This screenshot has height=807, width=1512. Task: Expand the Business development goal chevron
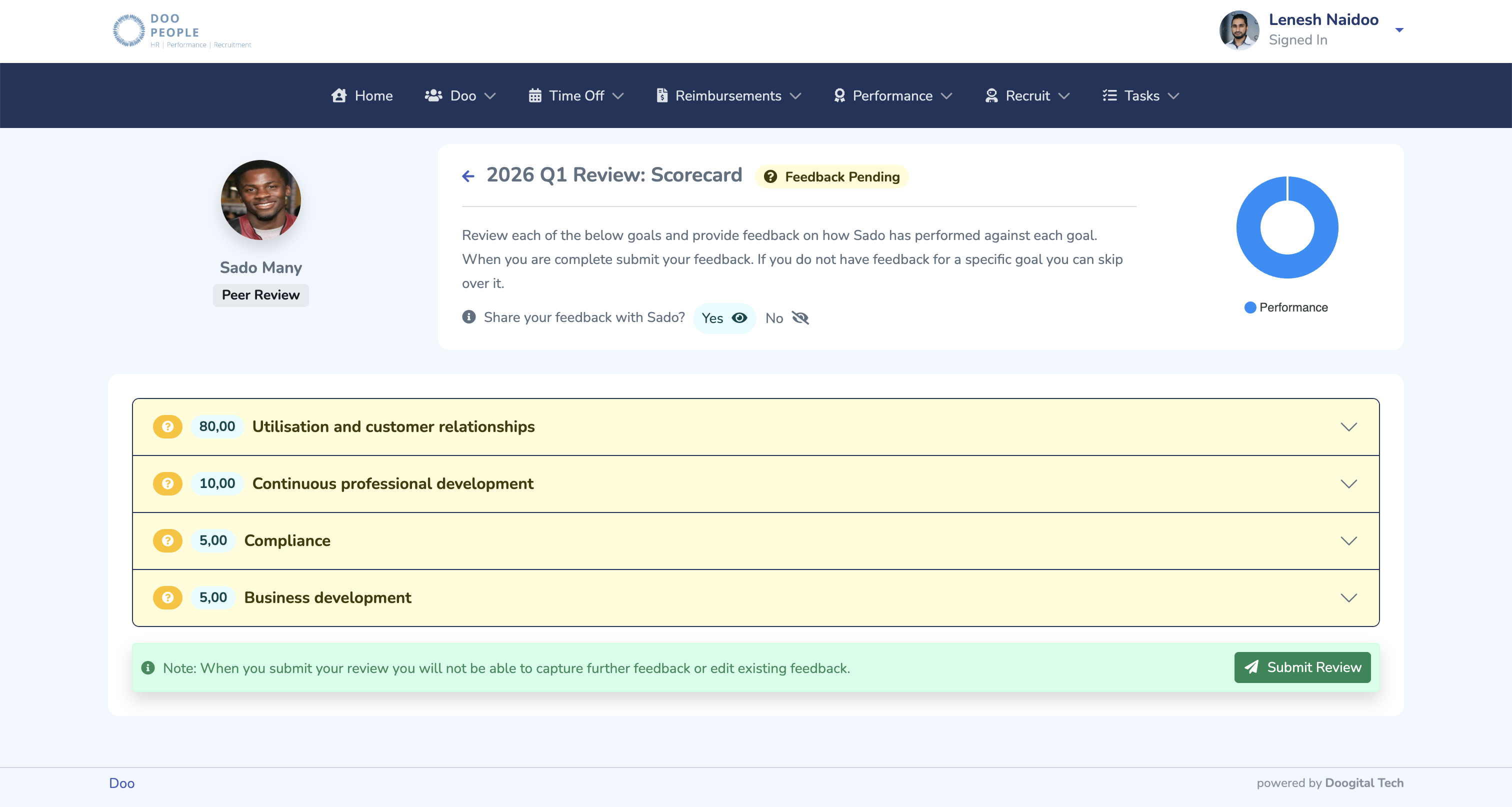1348,597
